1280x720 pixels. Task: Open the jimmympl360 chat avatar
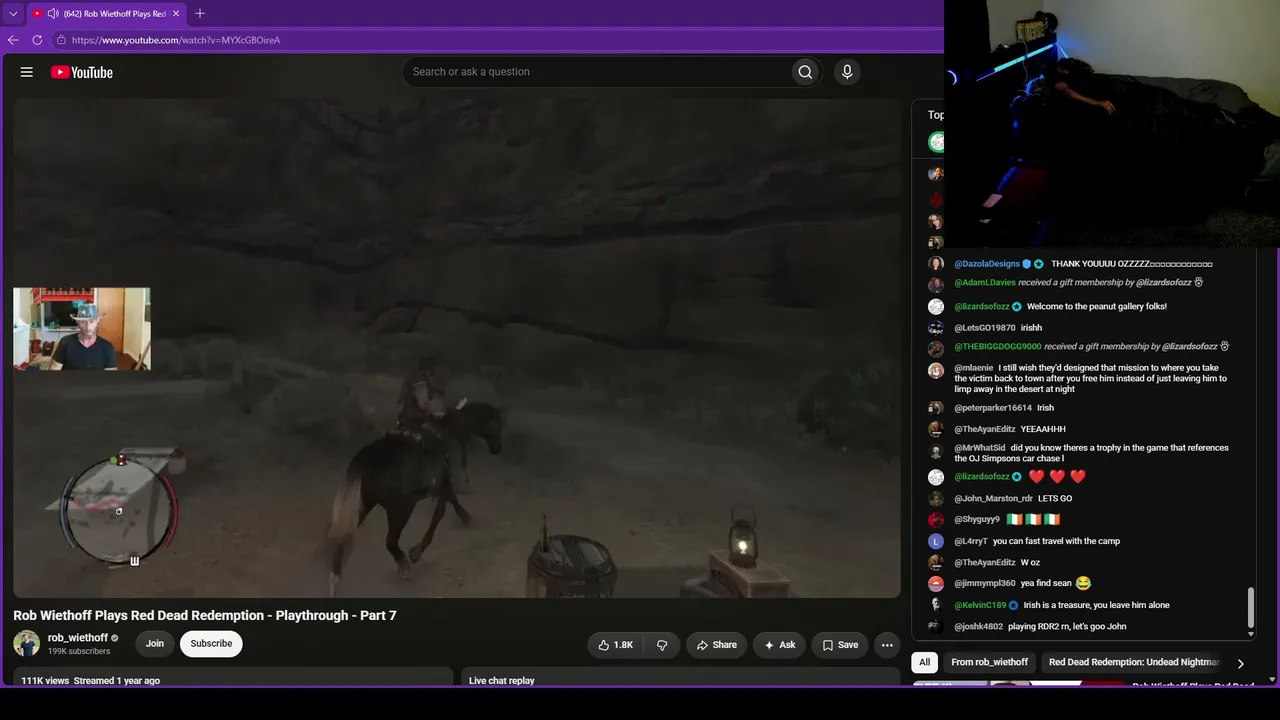pos(936,584)
